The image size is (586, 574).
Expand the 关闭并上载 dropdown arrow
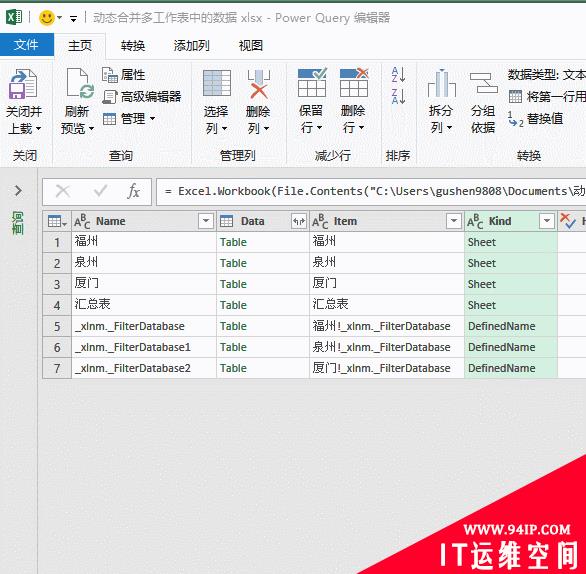point(38,129)
